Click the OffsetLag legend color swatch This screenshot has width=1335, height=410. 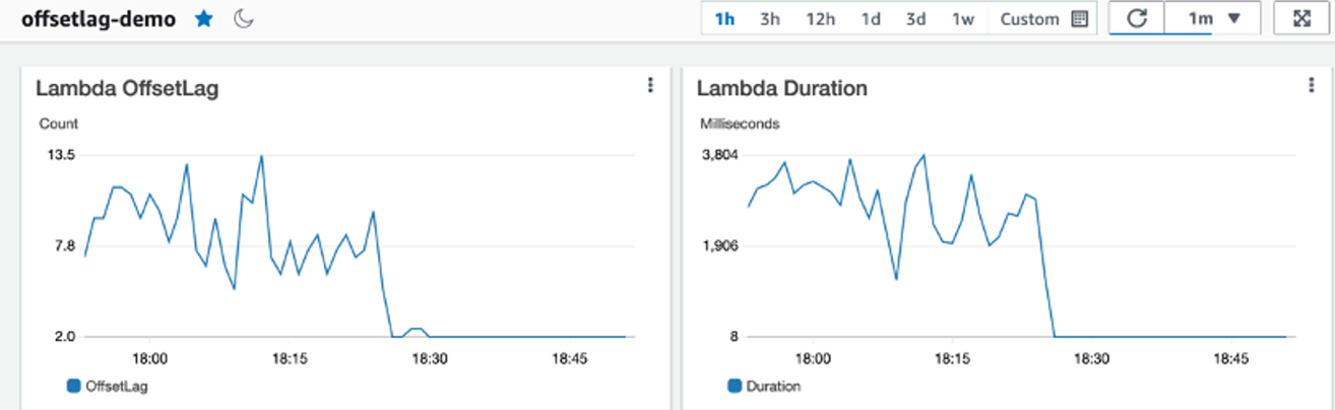(x=72, y=385)
